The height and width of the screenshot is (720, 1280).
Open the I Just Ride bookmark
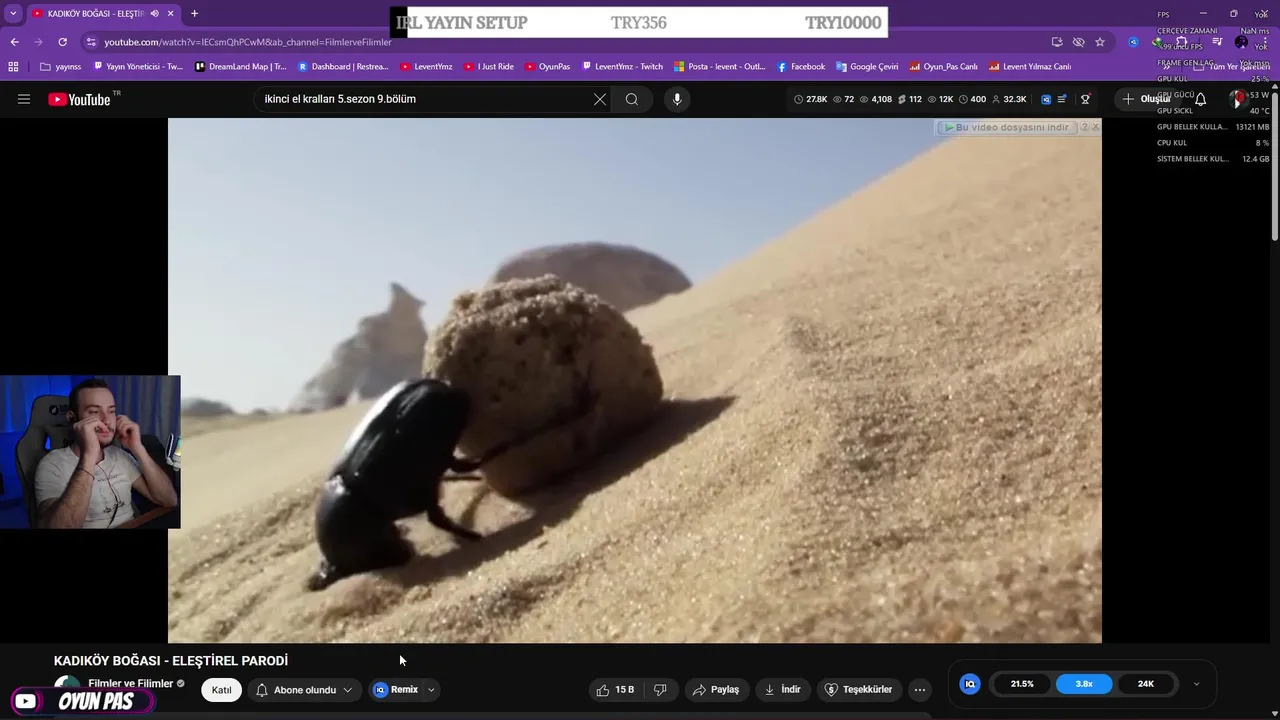pyautogui.click(x=488, y=67)
